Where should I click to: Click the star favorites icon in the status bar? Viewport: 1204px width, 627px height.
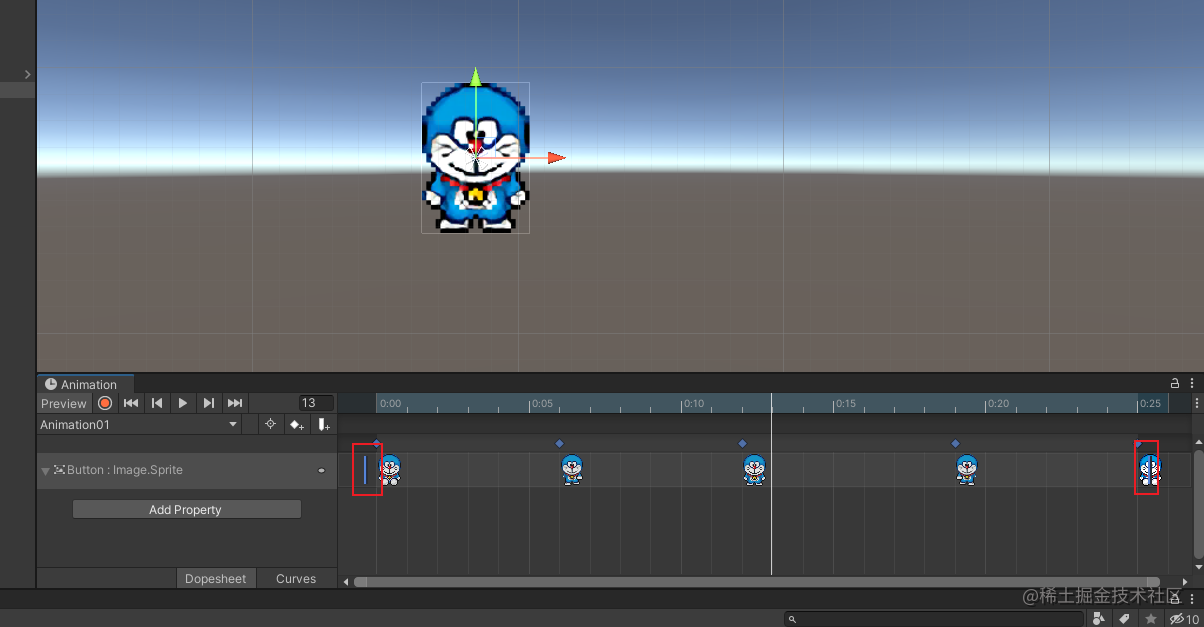(1150, 618)
